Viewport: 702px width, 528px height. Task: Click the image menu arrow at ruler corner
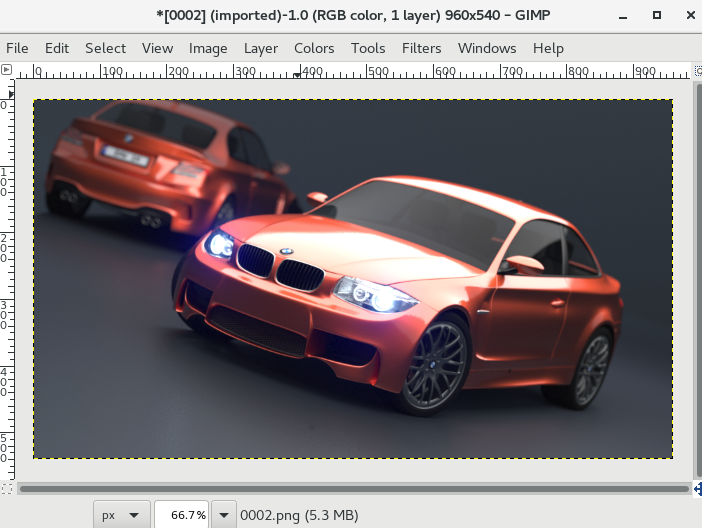pyautogui.click(x=6, y=69)
